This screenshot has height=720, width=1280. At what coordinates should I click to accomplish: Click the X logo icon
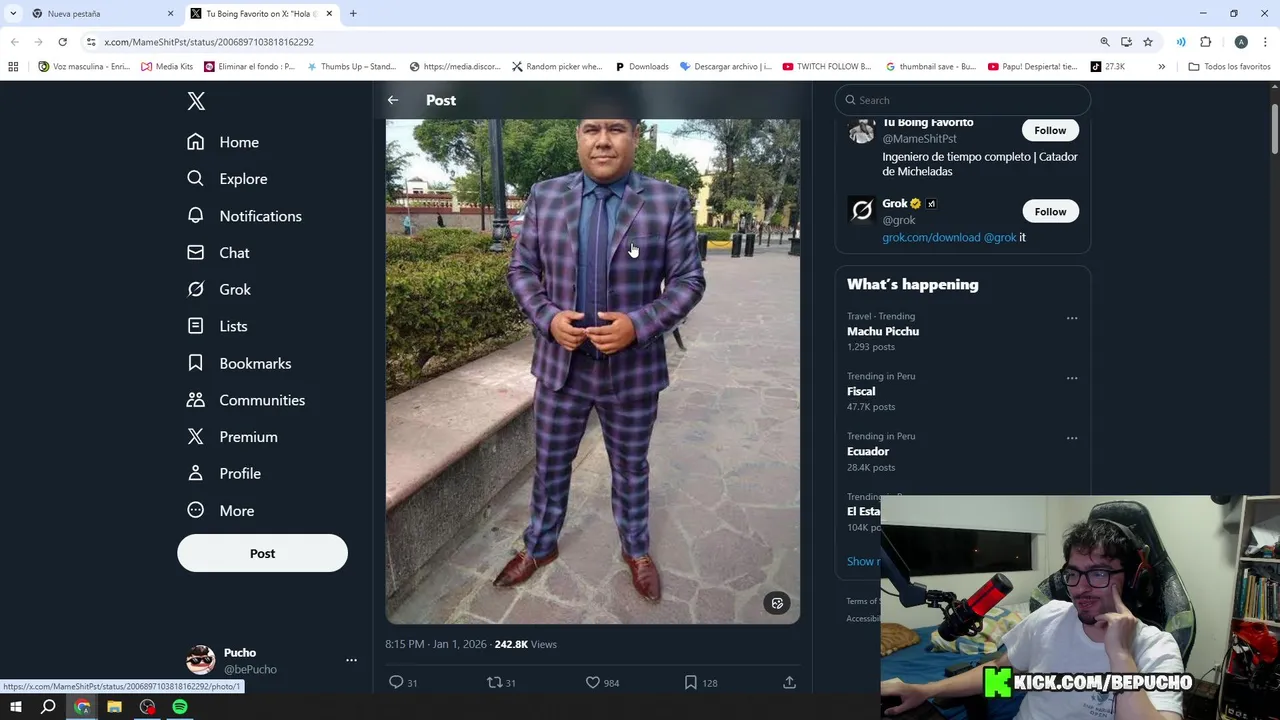click(196, 101)
